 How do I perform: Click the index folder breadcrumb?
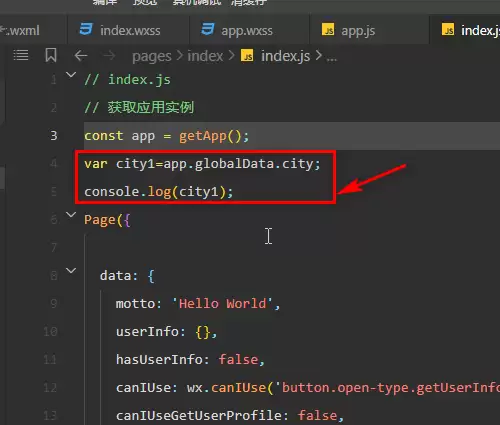pos(205,56)
